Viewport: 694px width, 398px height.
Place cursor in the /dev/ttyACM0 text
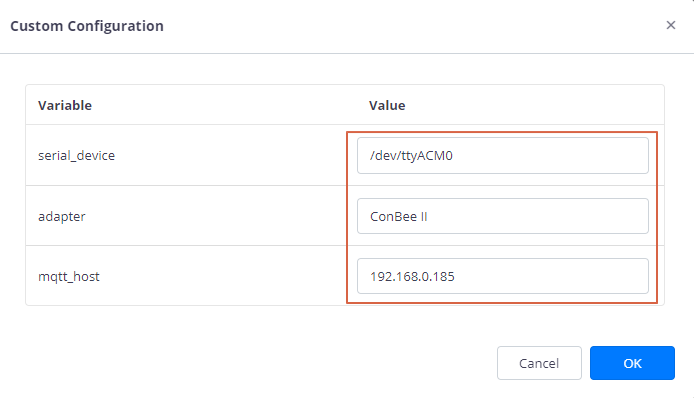(411, 155)
